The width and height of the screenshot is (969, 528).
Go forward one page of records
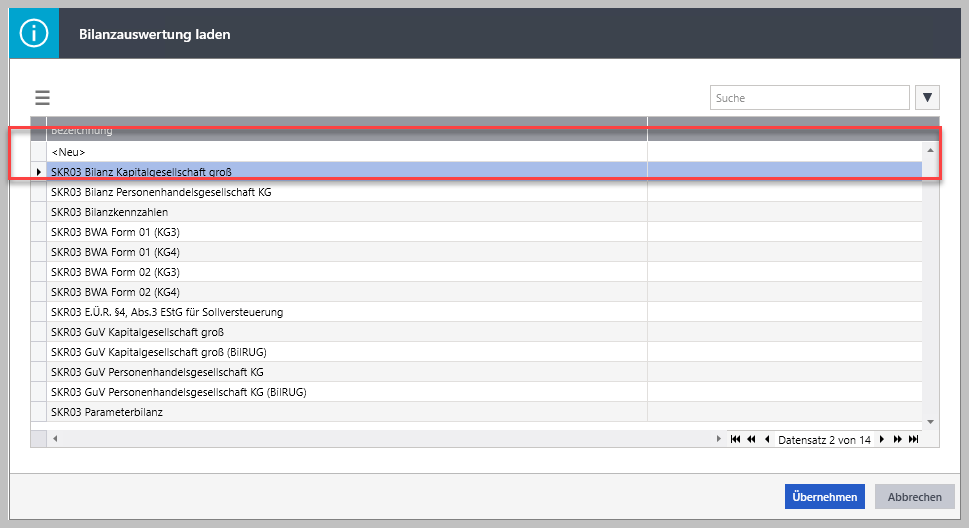[x=897, y=439]
